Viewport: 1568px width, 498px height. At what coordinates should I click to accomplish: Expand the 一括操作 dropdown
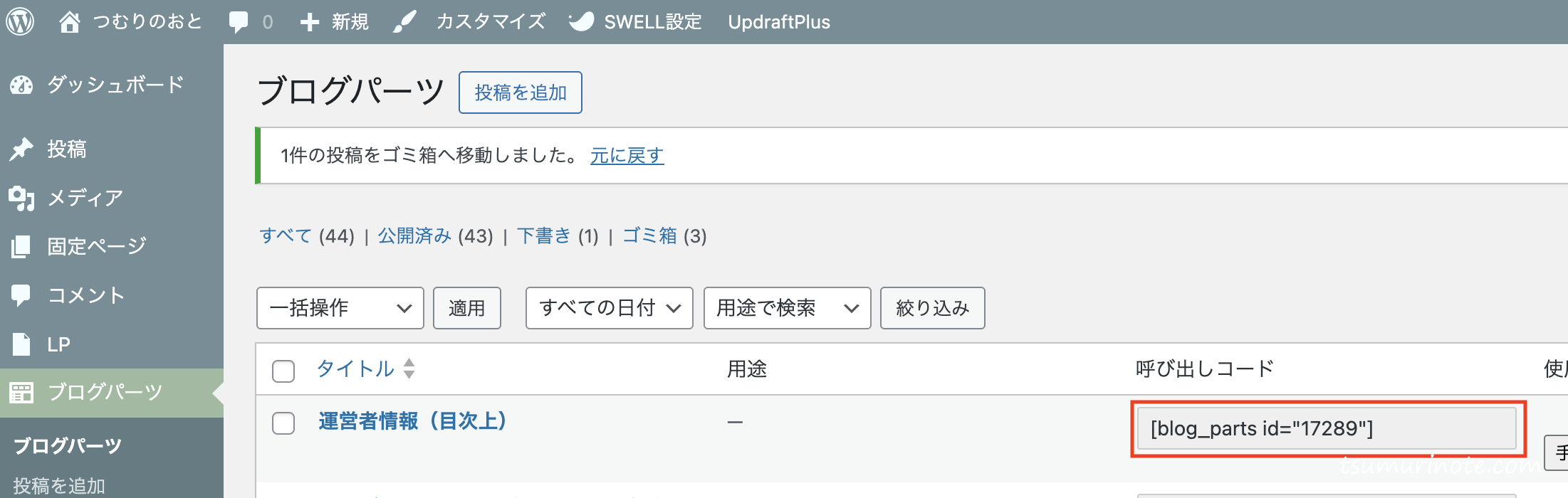[x=340, y=308]
